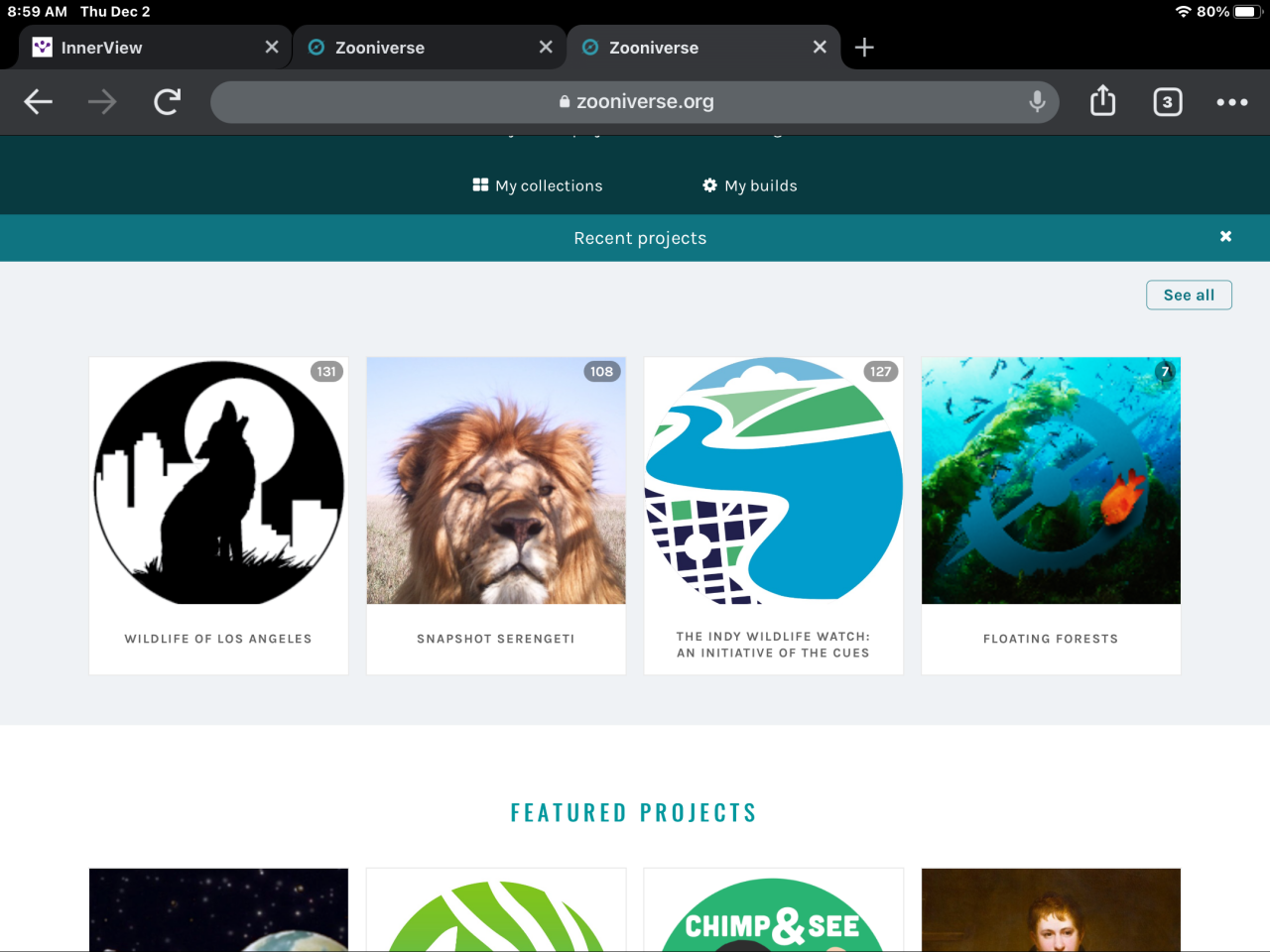The image size is (1270, 952).
Task: Tap the browser forward arrow
Action: pos(102,101)
